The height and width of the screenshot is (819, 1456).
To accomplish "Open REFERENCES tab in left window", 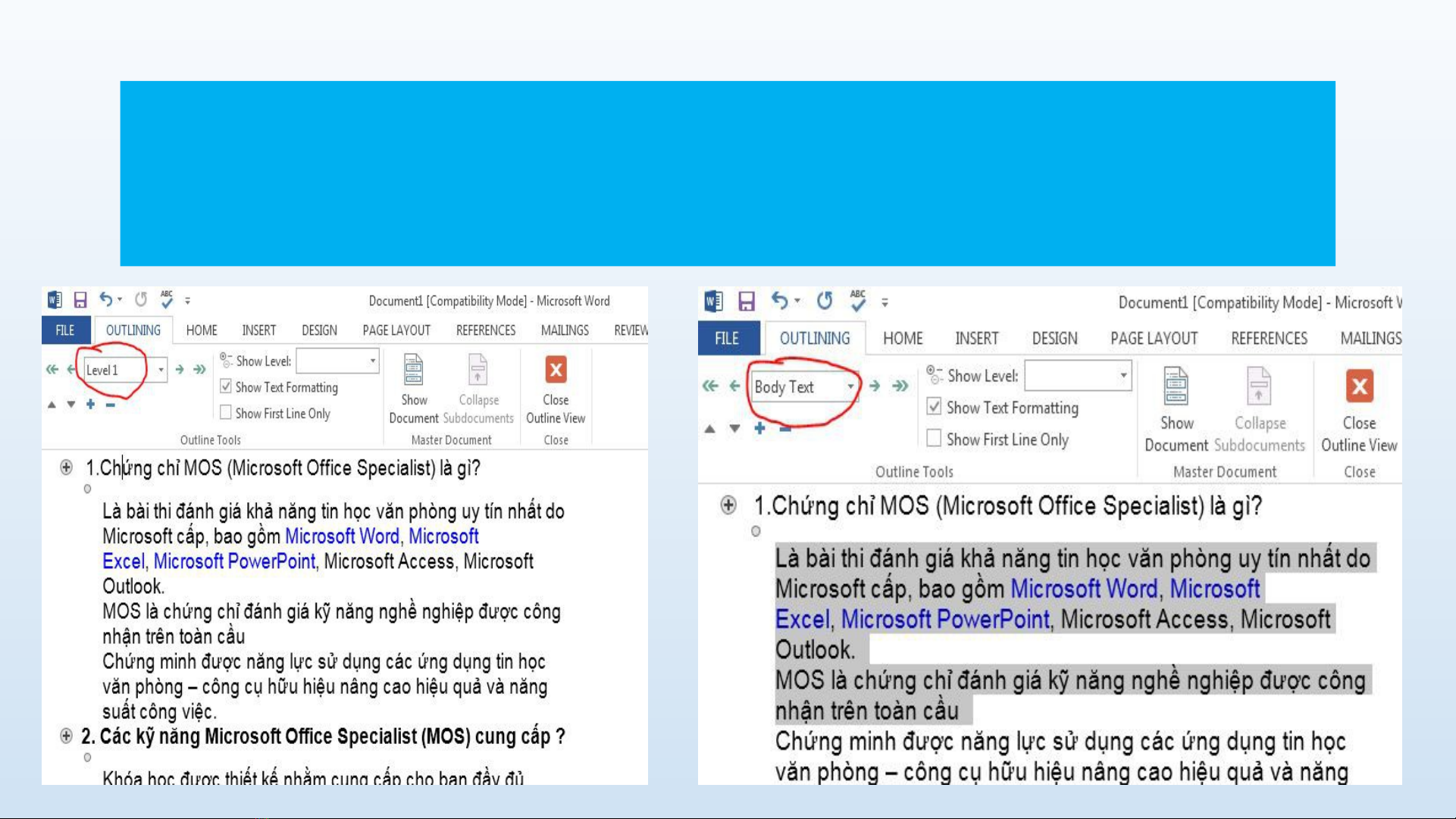I will 486,330.
